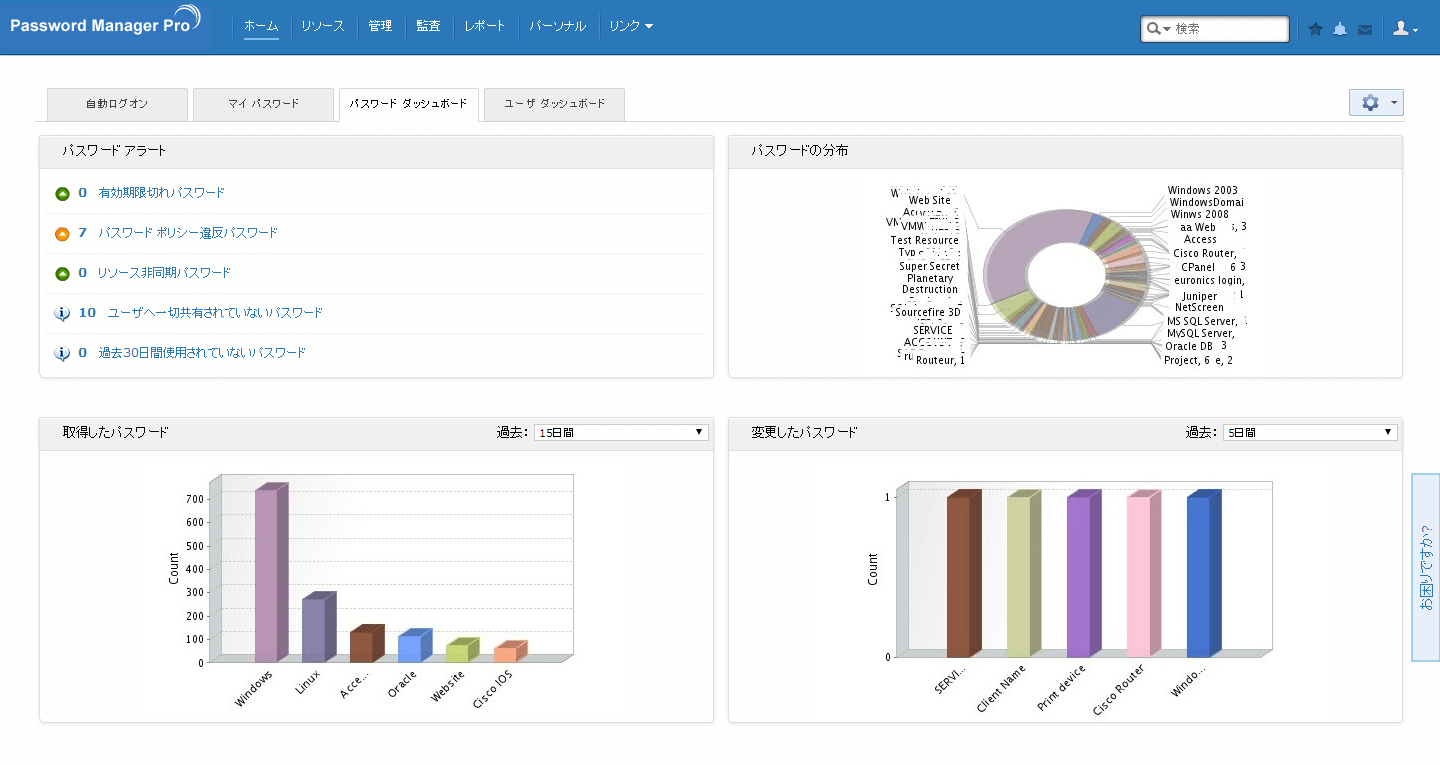Open the 5日間 period dropdown
The width and height of the screenshot is (1440, 765).
pos(1310,432)
